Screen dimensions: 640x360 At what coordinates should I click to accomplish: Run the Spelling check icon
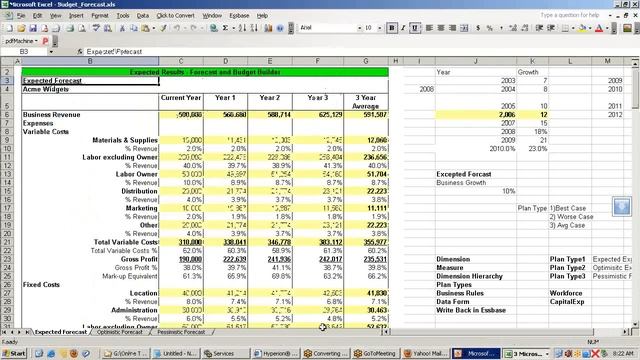(x=96, y=28)
